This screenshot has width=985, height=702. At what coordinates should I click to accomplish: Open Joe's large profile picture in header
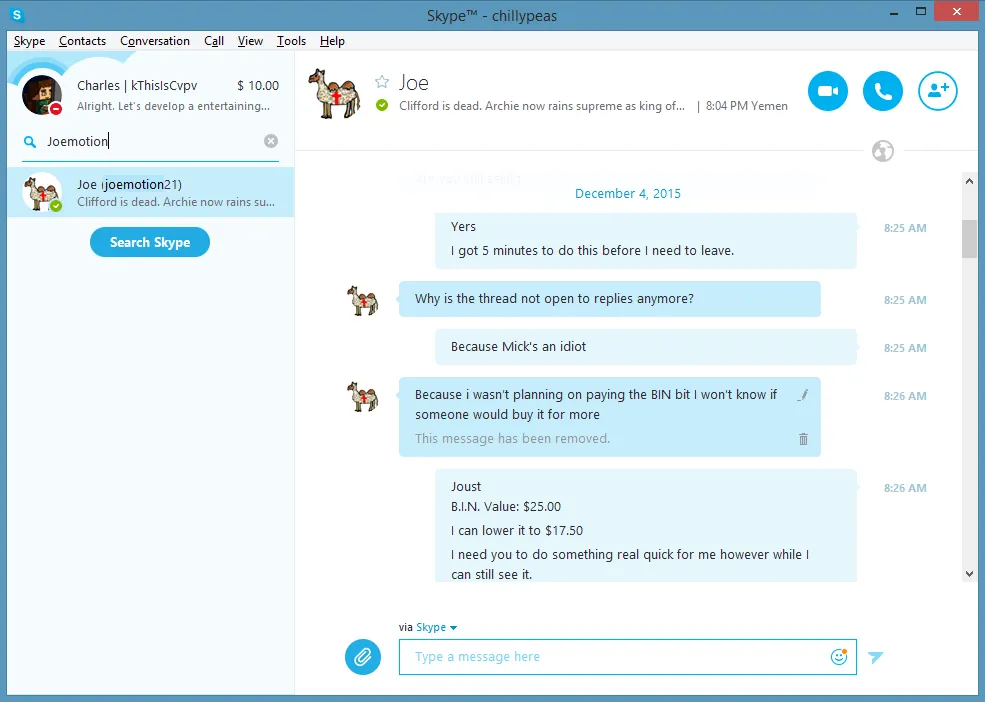(334, 94)
